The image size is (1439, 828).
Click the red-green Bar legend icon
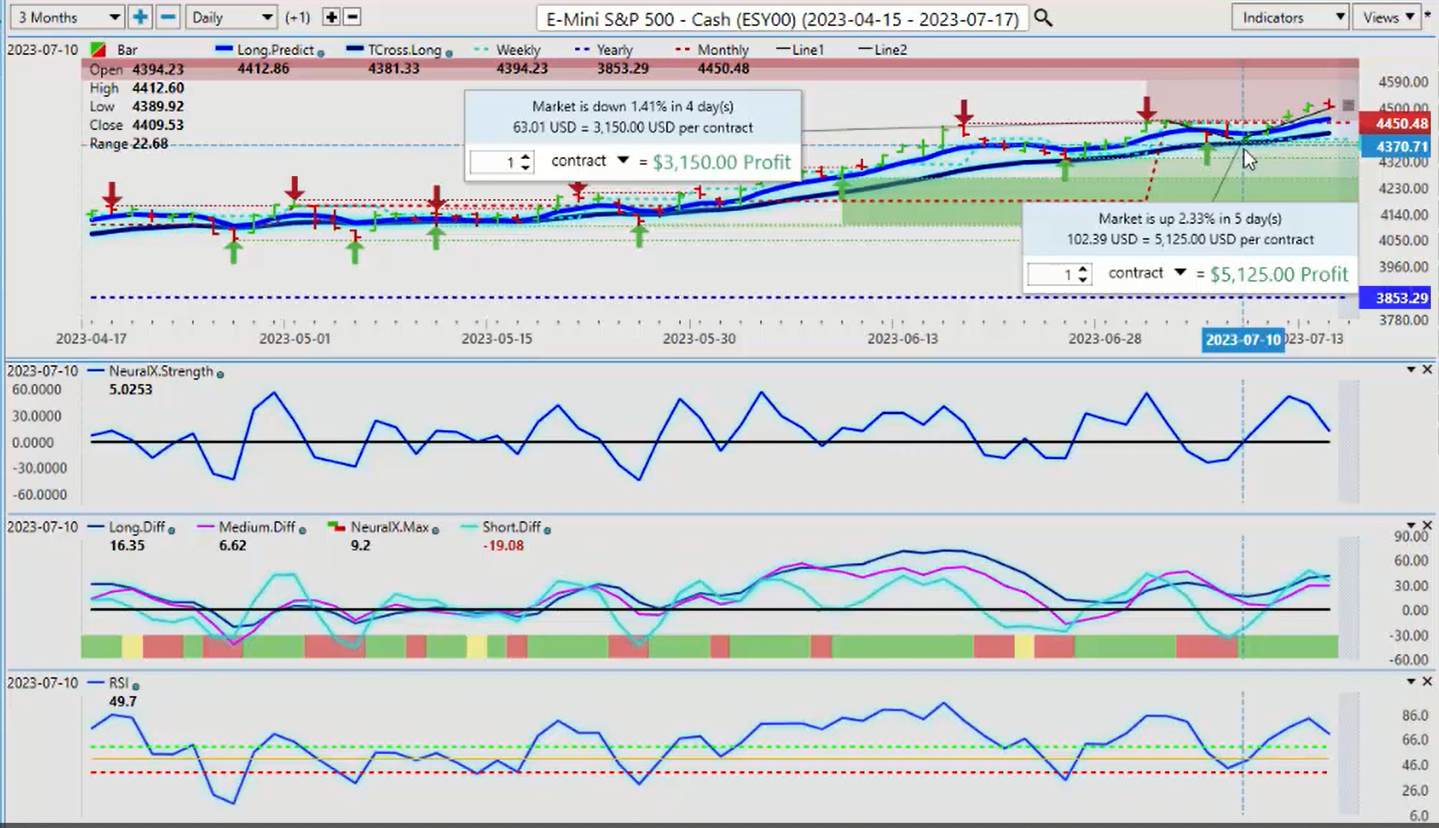(98, 50)
